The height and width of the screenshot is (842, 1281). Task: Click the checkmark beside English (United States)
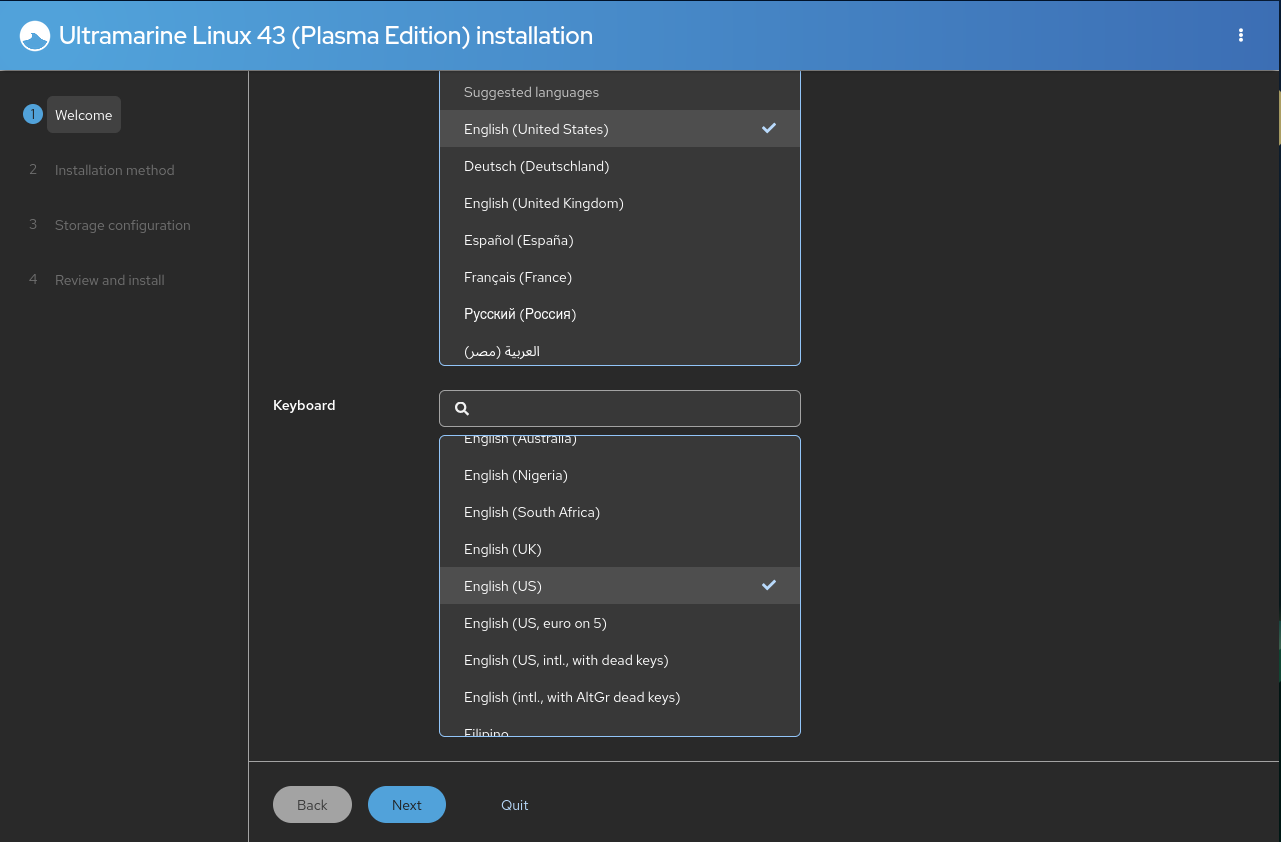[x=768, y=128]
